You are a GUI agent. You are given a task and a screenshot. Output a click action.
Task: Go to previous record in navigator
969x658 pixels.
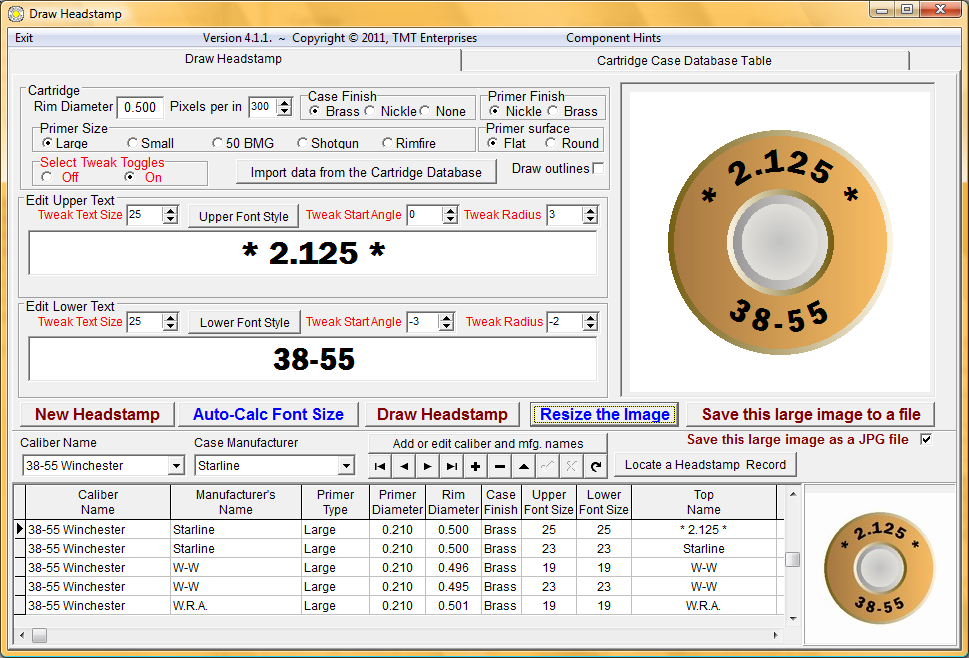(x=404, y=466)
